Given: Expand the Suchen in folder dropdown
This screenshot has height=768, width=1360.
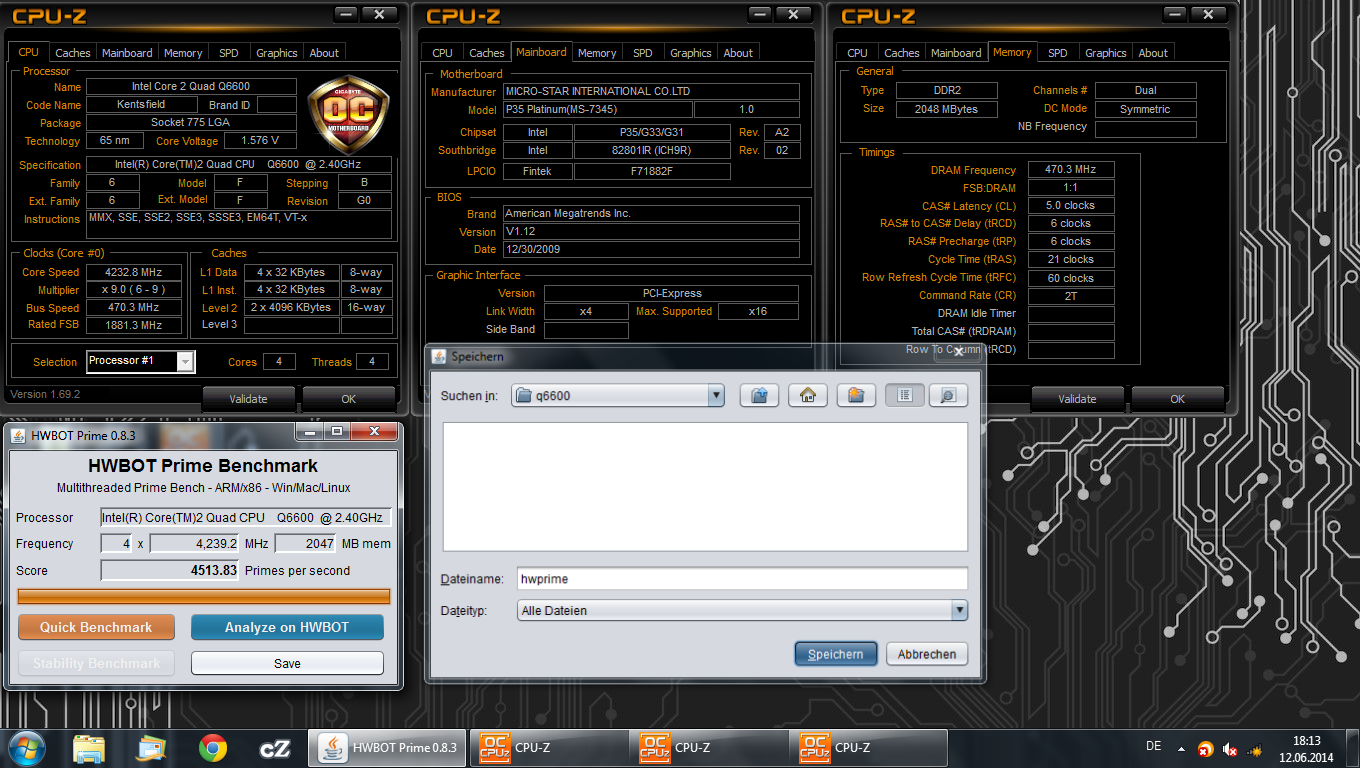Looking at the screenshot, I should pyautogui.click(x=715, y=395).
